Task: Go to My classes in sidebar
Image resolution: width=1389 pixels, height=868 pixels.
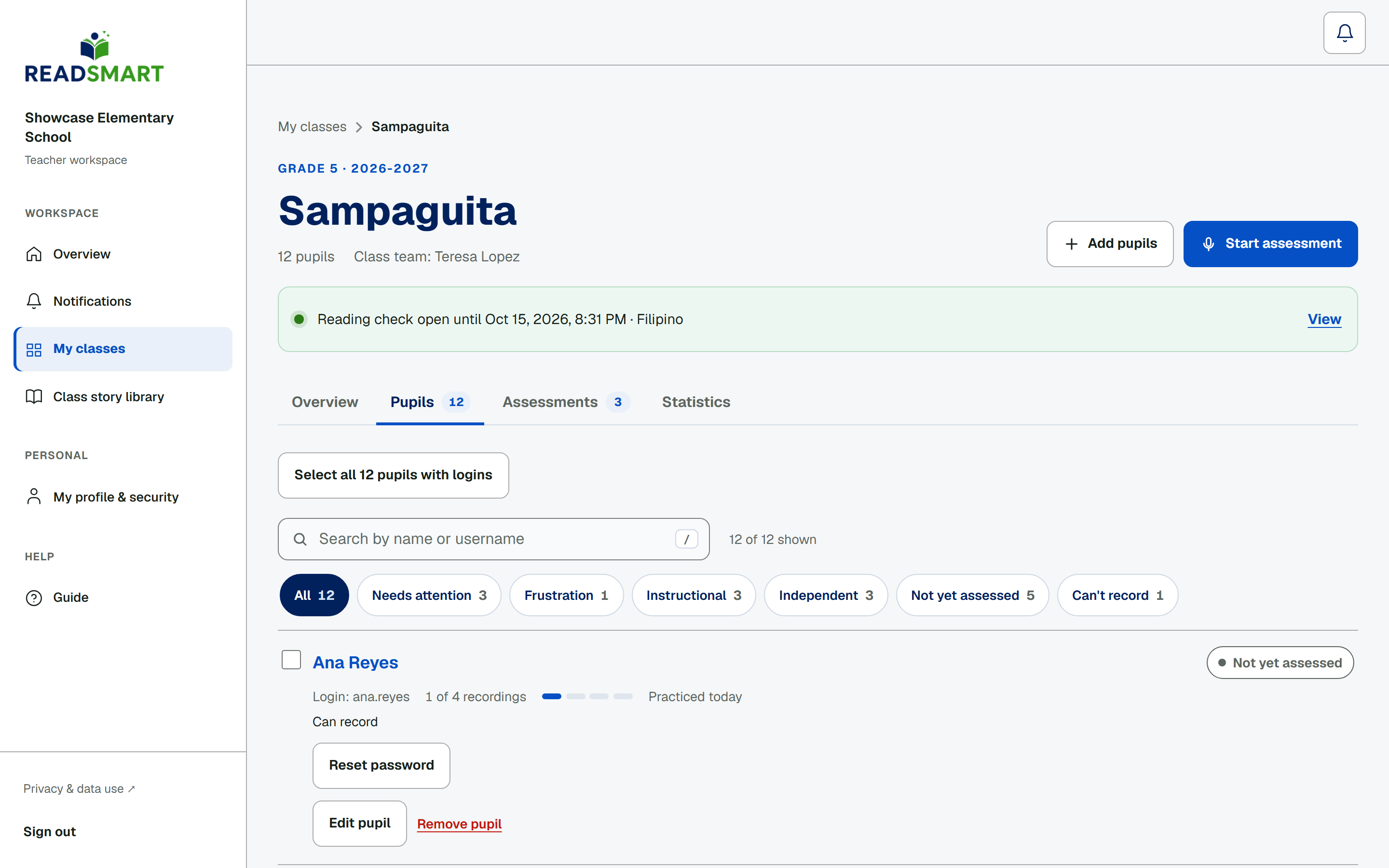Action: (x=123, y=349)
